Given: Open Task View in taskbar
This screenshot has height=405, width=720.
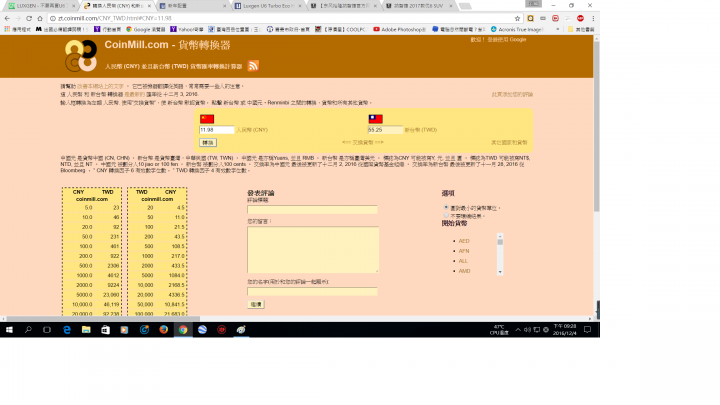Looking at the screenshot, I should 47,330.
